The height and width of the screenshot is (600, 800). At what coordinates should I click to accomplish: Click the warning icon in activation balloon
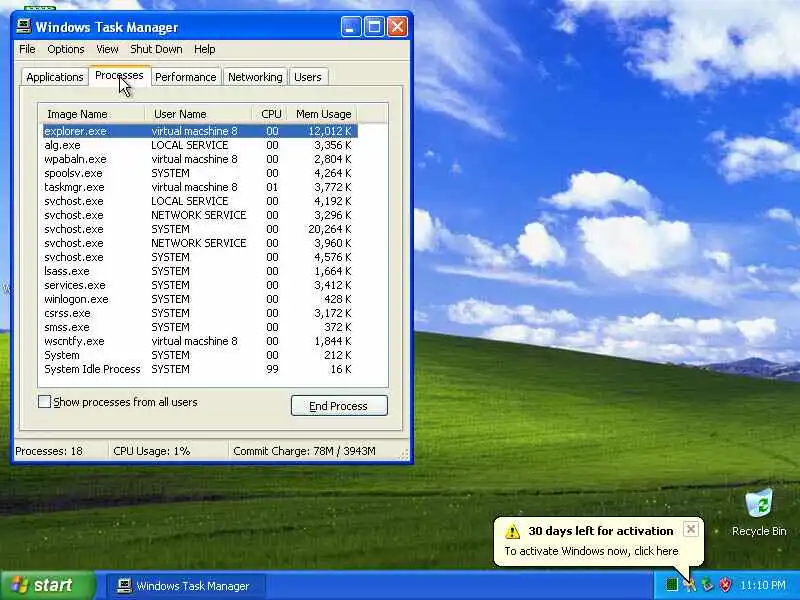pyautogui.click(x=512, y=532)
